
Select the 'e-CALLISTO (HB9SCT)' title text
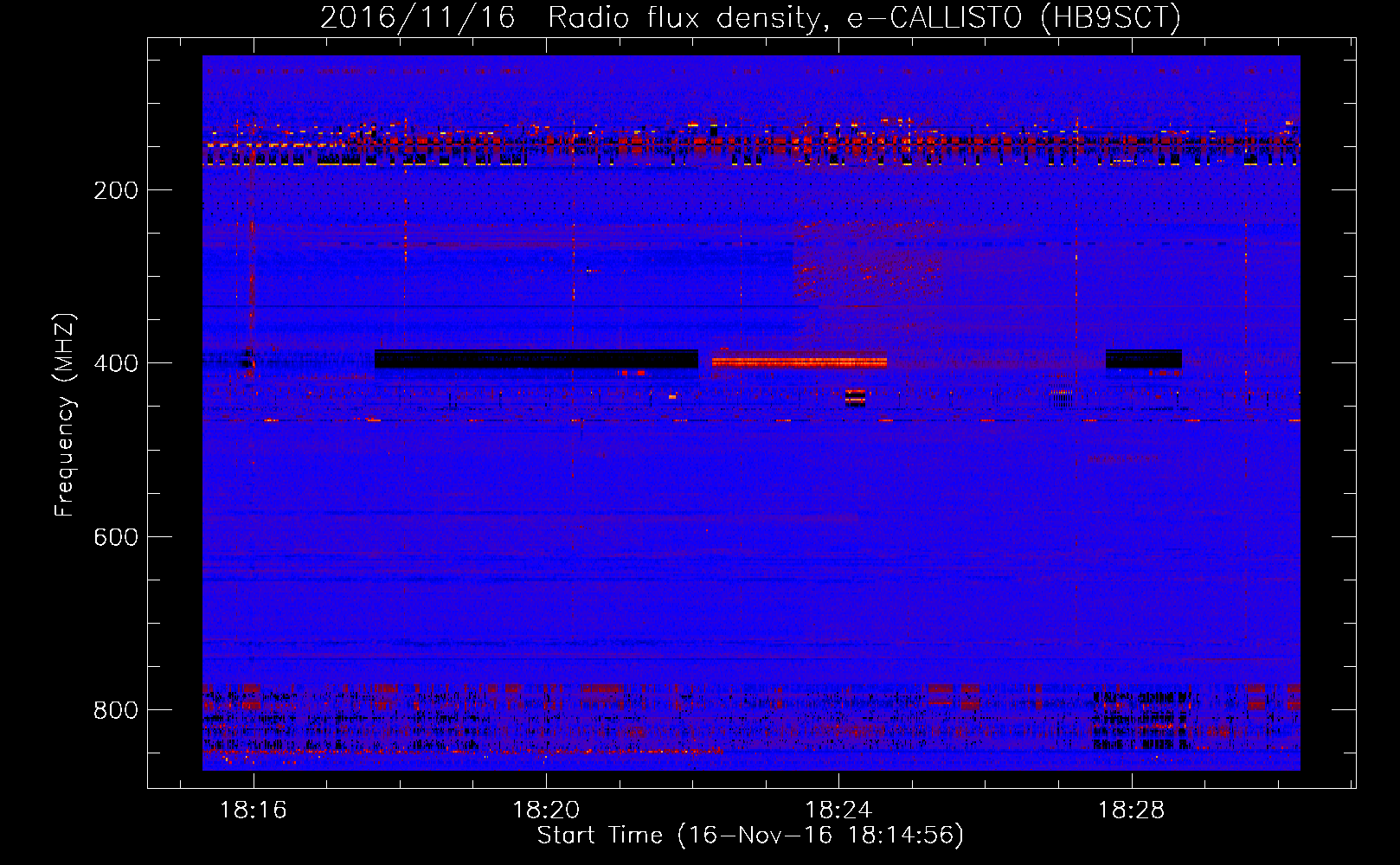click(x=1014, y=18)
